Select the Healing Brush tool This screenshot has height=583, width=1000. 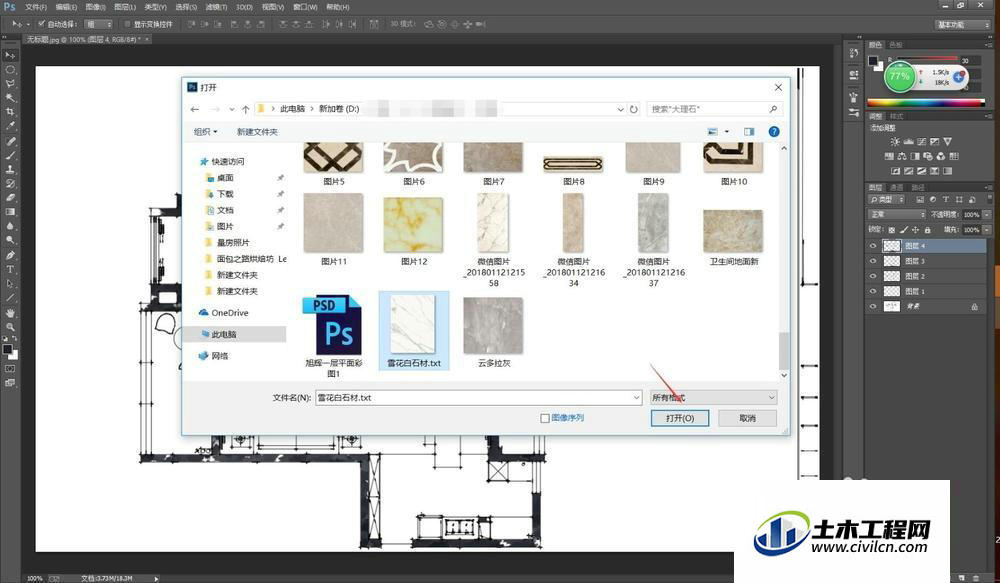[x=10, y=141]
